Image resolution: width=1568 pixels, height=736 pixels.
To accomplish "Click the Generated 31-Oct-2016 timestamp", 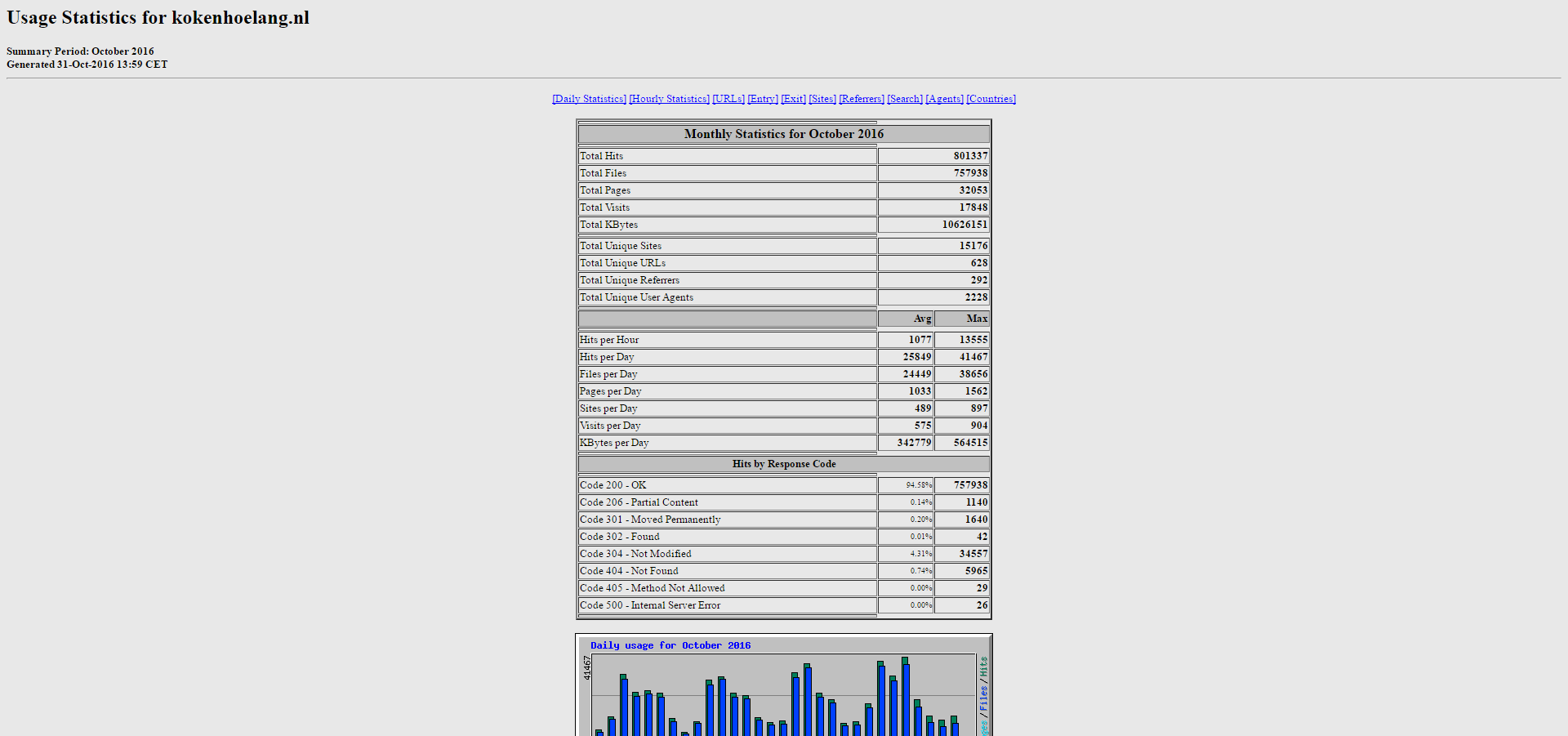I will (x=87, y=65).
